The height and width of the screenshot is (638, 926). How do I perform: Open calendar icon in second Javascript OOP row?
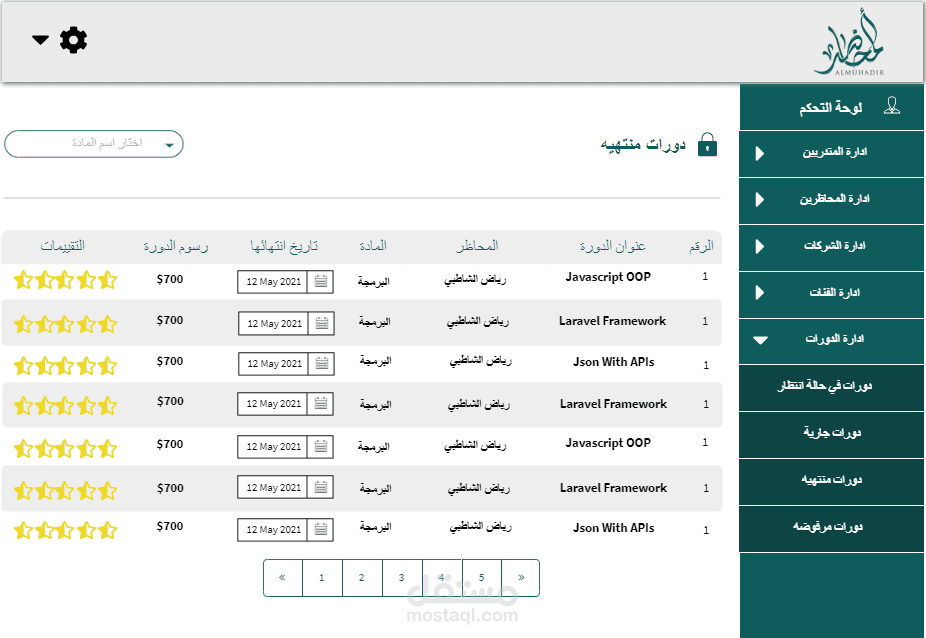coord(321,447)
